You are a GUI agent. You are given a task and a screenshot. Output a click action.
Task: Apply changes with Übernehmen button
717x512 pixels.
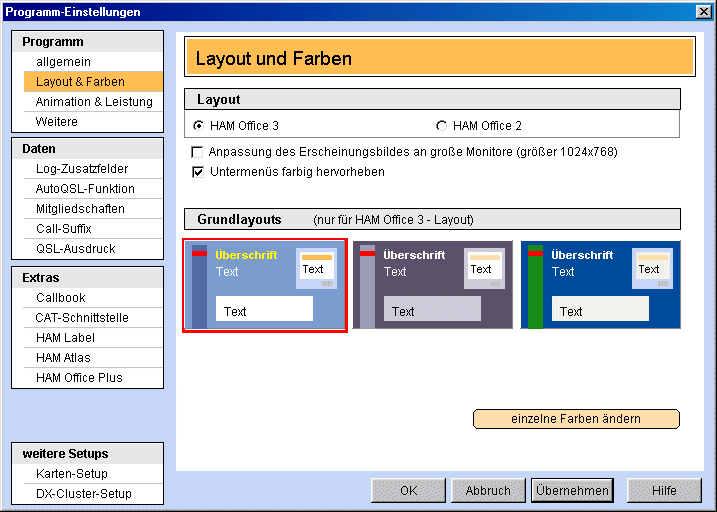(572, 491)
